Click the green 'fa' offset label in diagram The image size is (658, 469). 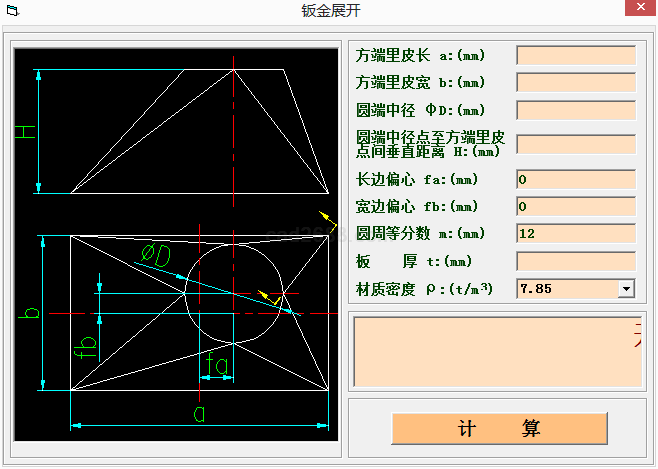[x=217, y=364]
